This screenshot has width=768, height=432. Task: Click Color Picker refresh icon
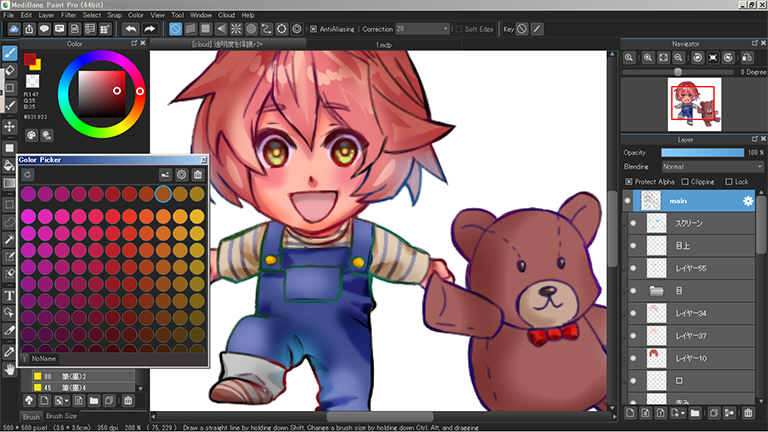pyautogui.click(x=27, y=174)
